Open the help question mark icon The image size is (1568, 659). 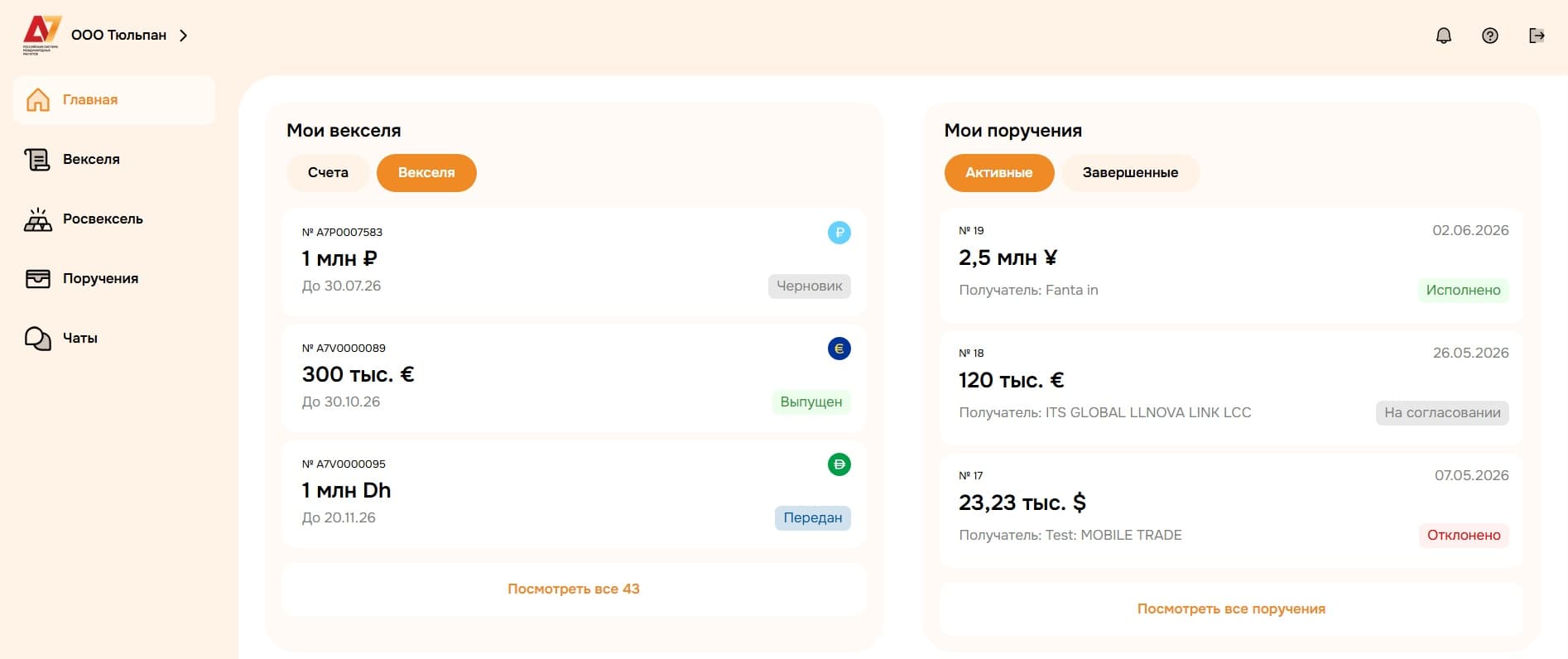pos(1490,36)
